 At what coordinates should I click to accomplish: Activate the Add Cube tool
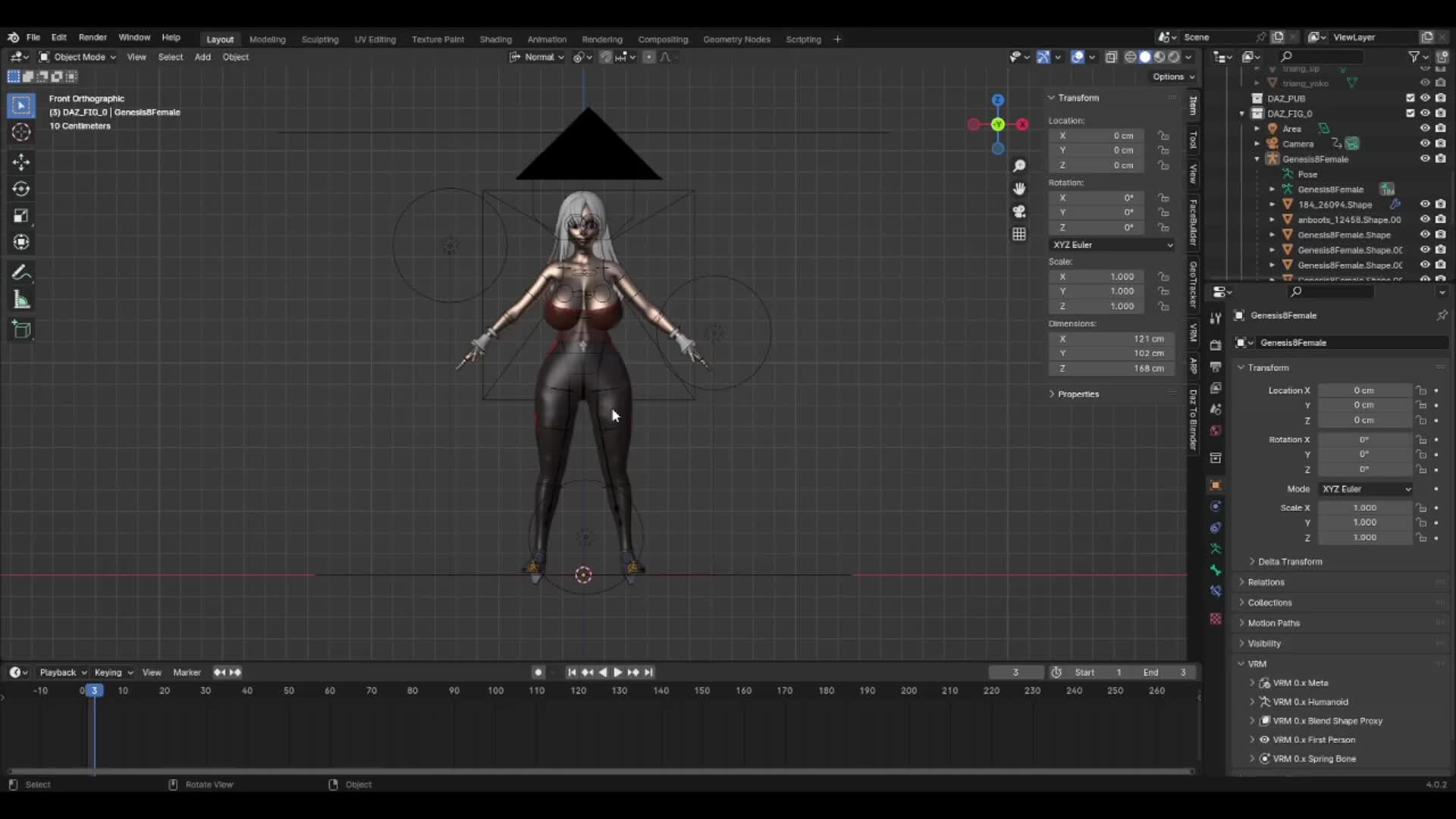click(x=21, y=329)
